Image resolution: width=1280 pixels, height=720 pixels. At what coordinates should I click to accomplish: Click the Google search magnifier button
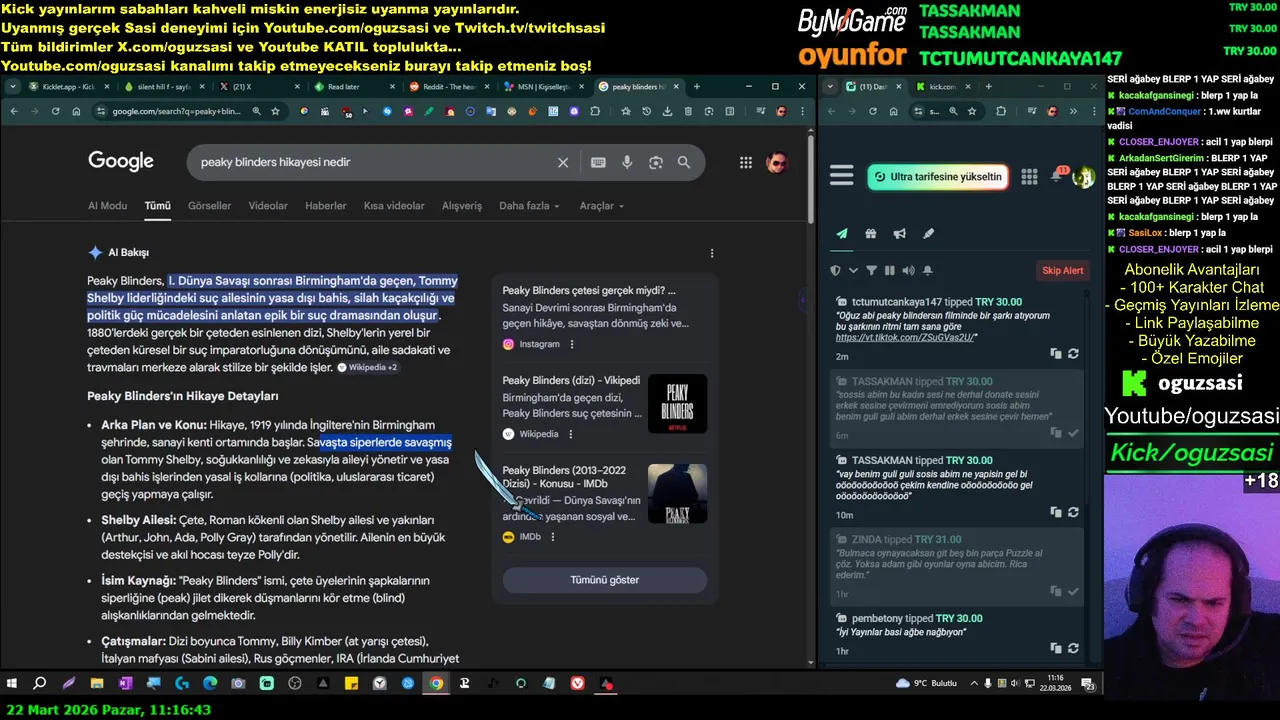pos(684,162)
